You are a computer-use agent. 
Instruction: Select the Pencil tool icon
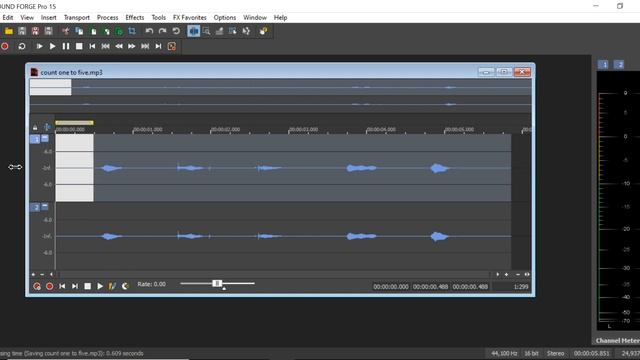click(220, 31)
